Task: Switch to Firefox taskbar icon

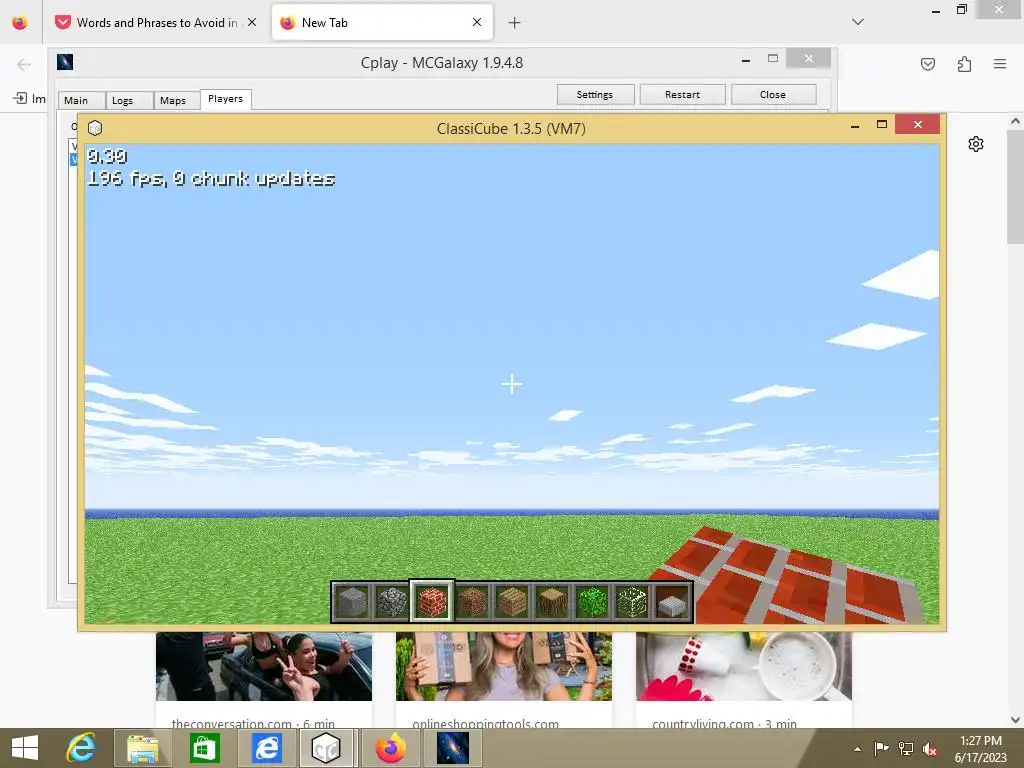Action: [391, 748]
